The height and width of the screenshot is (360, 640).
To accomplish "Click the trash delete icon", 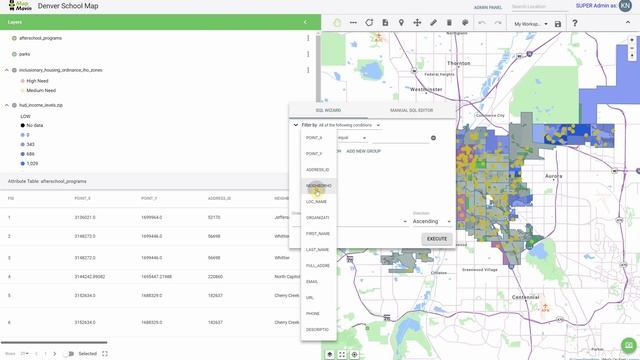I will (449, 23).
